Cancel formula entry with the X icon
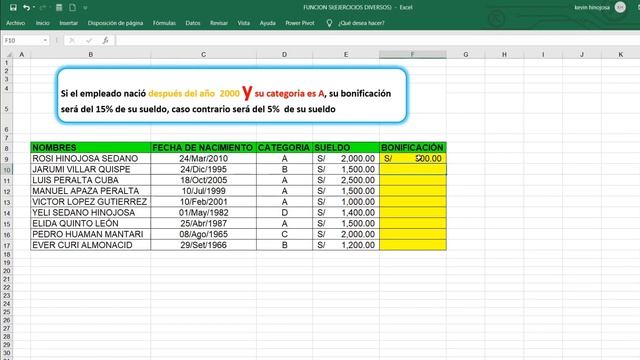 point(72,40)
